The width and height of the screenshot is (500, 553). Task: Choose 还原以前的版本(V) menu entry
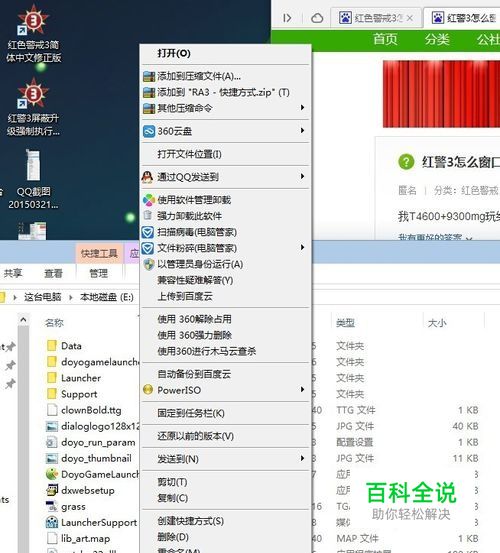225,436
